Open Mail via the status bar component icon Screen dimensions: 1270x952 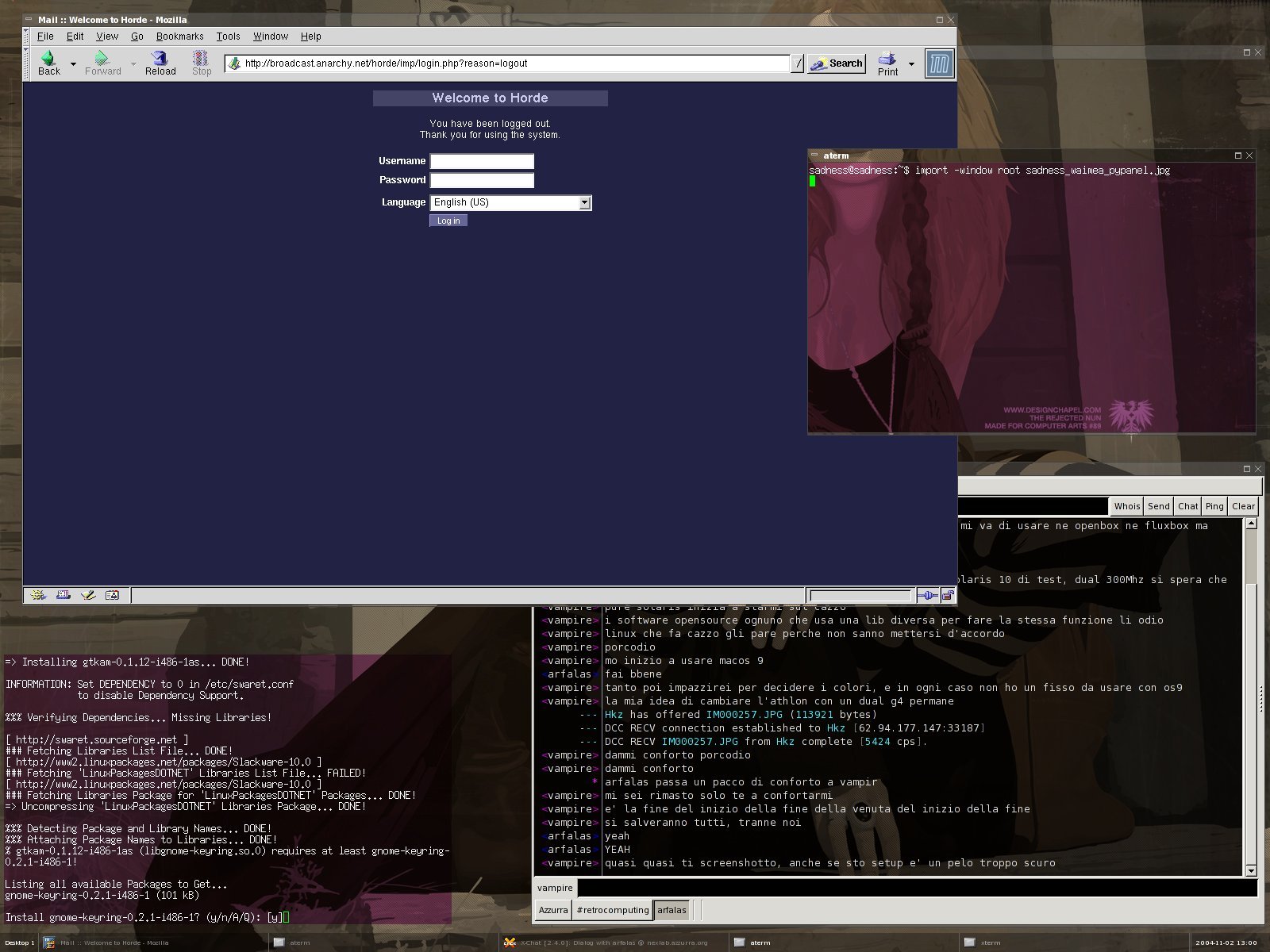pos(63,595)
